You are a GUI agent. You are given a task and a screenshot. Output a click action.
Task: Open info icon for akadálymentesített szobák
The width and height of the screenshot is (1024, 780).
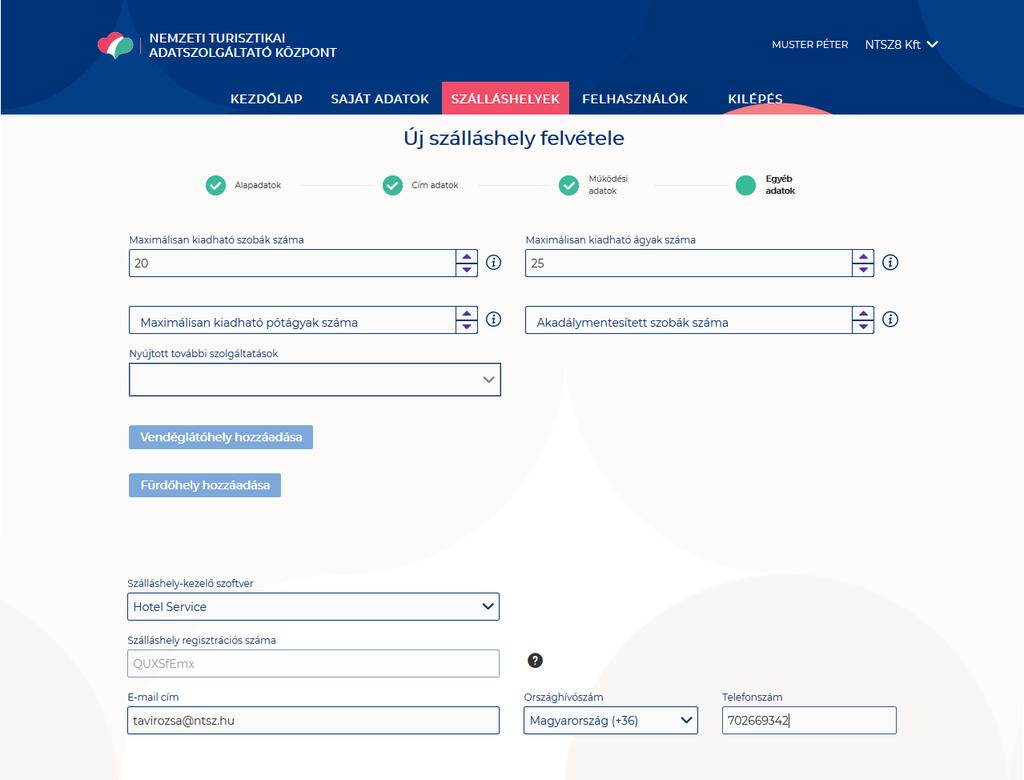(890, 319)
